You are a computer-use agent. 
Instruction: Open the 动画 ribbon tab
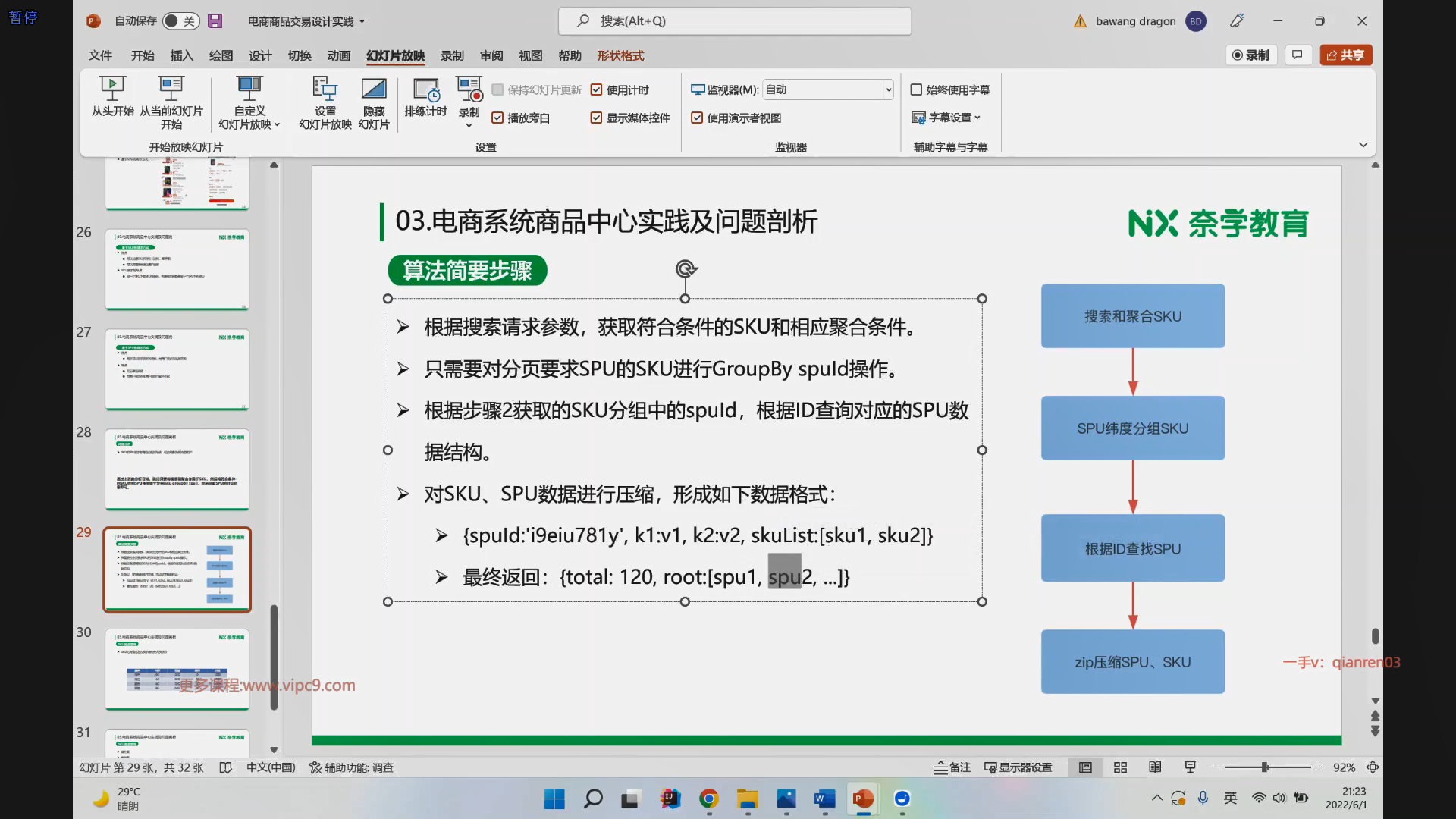click(x=339, y=55)
